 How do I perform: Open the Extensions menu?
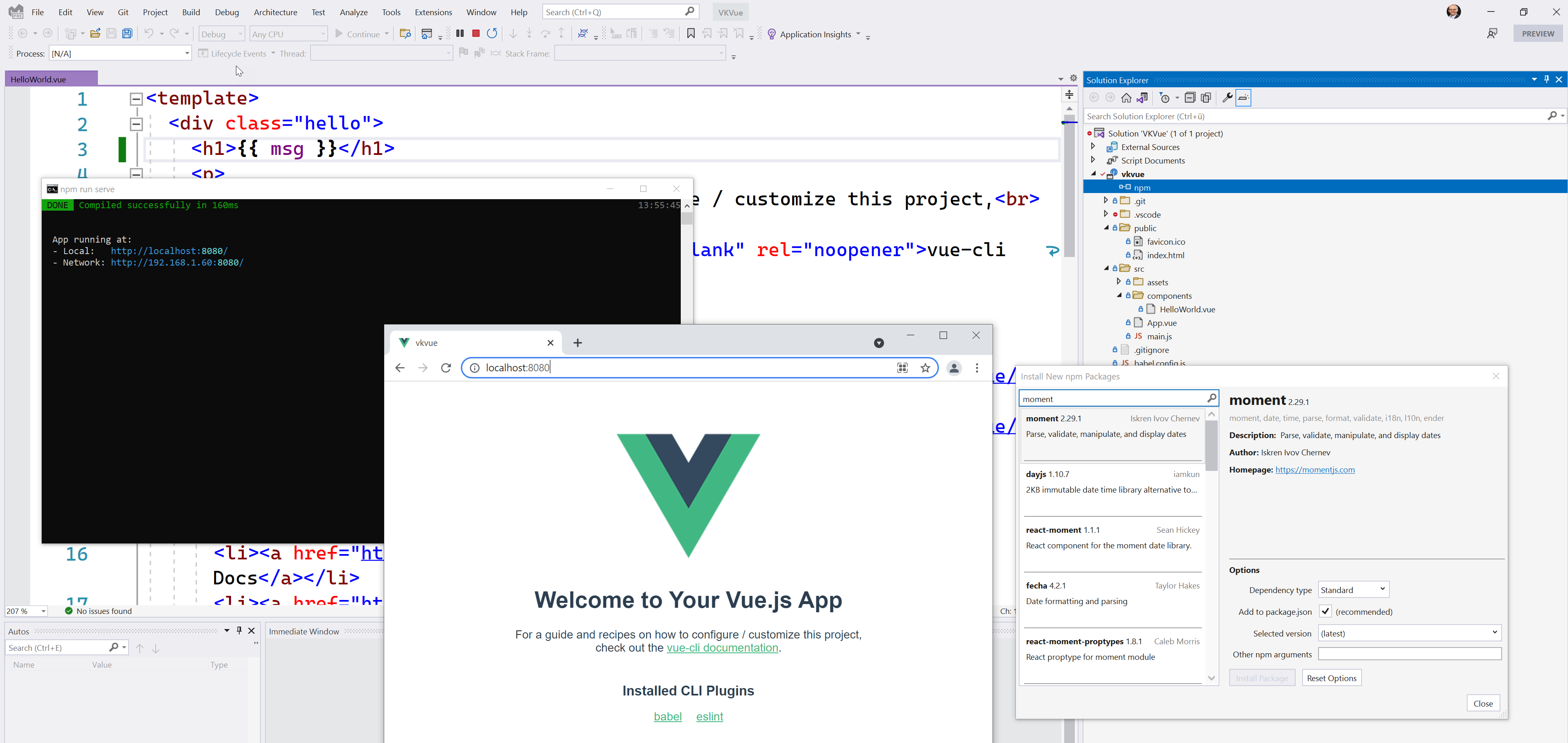(x=433, y=12)
